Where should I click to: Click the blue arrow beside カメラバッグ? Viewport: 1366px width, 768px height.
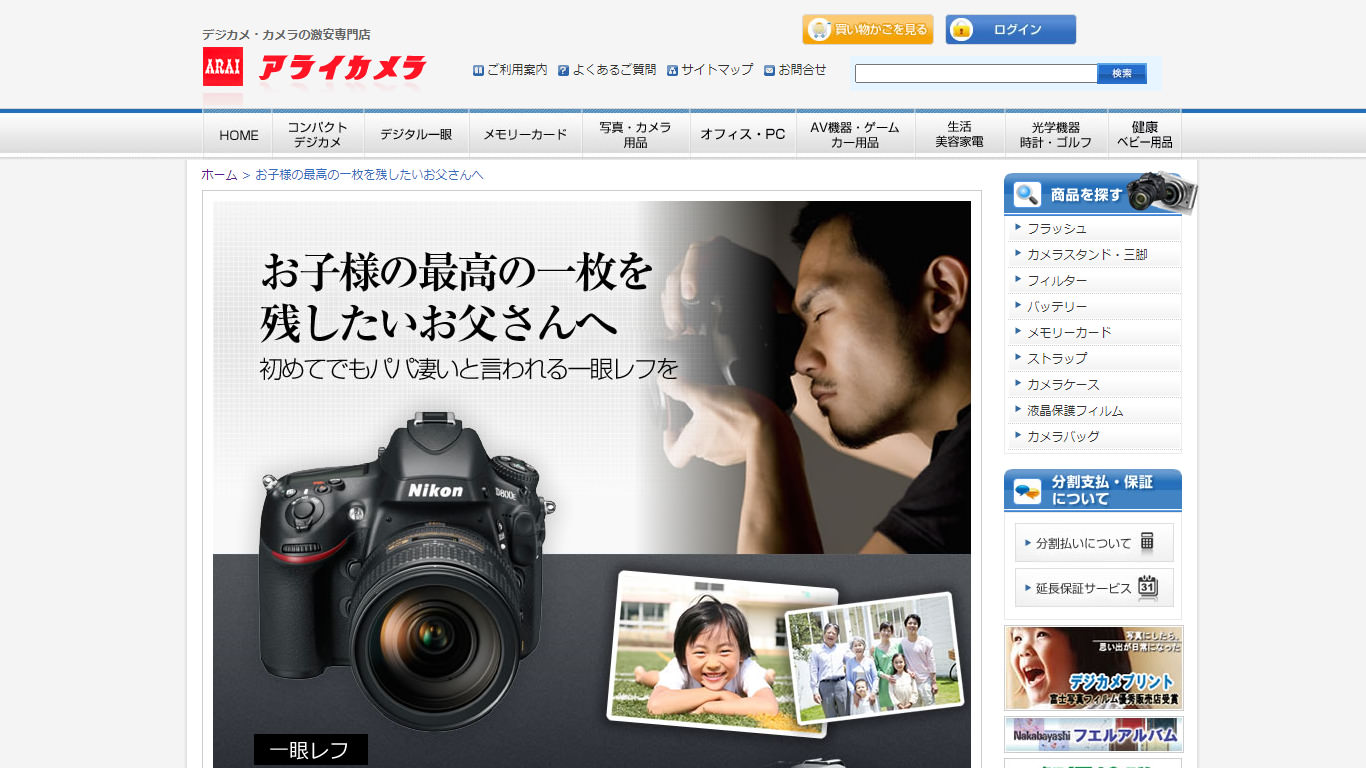click(1018, 435)
